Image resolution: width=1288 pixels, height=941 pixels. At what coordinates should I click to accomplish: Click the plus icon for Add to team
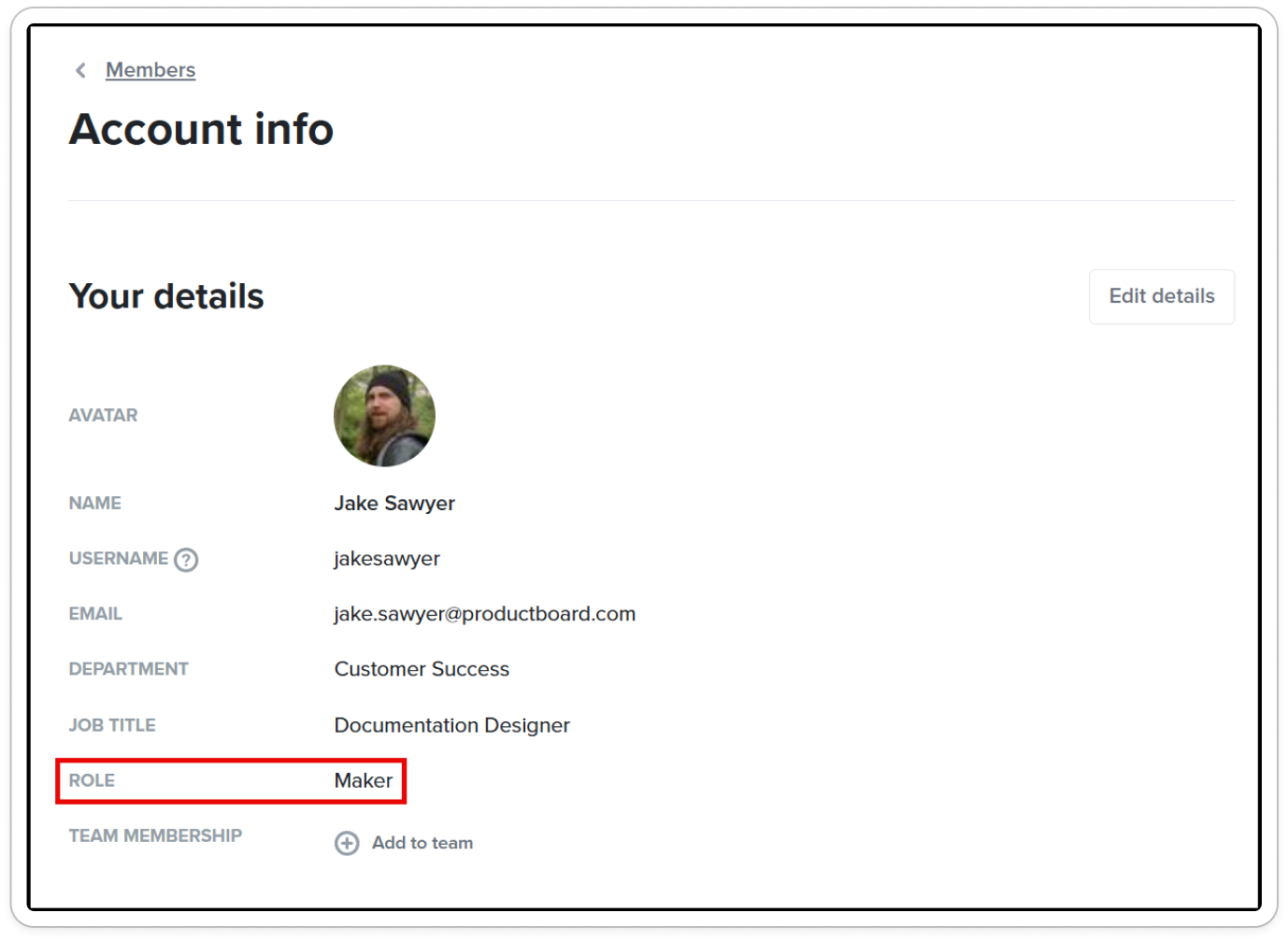(x=347, y=844)
